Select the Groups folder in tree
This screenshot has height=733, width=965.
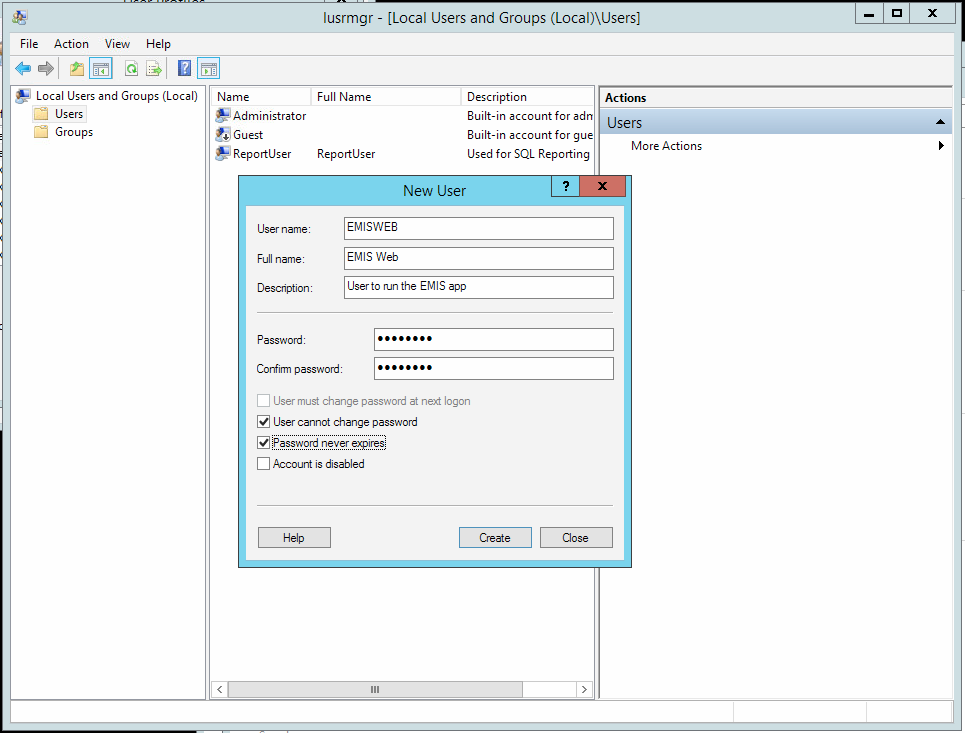(73, 132)
